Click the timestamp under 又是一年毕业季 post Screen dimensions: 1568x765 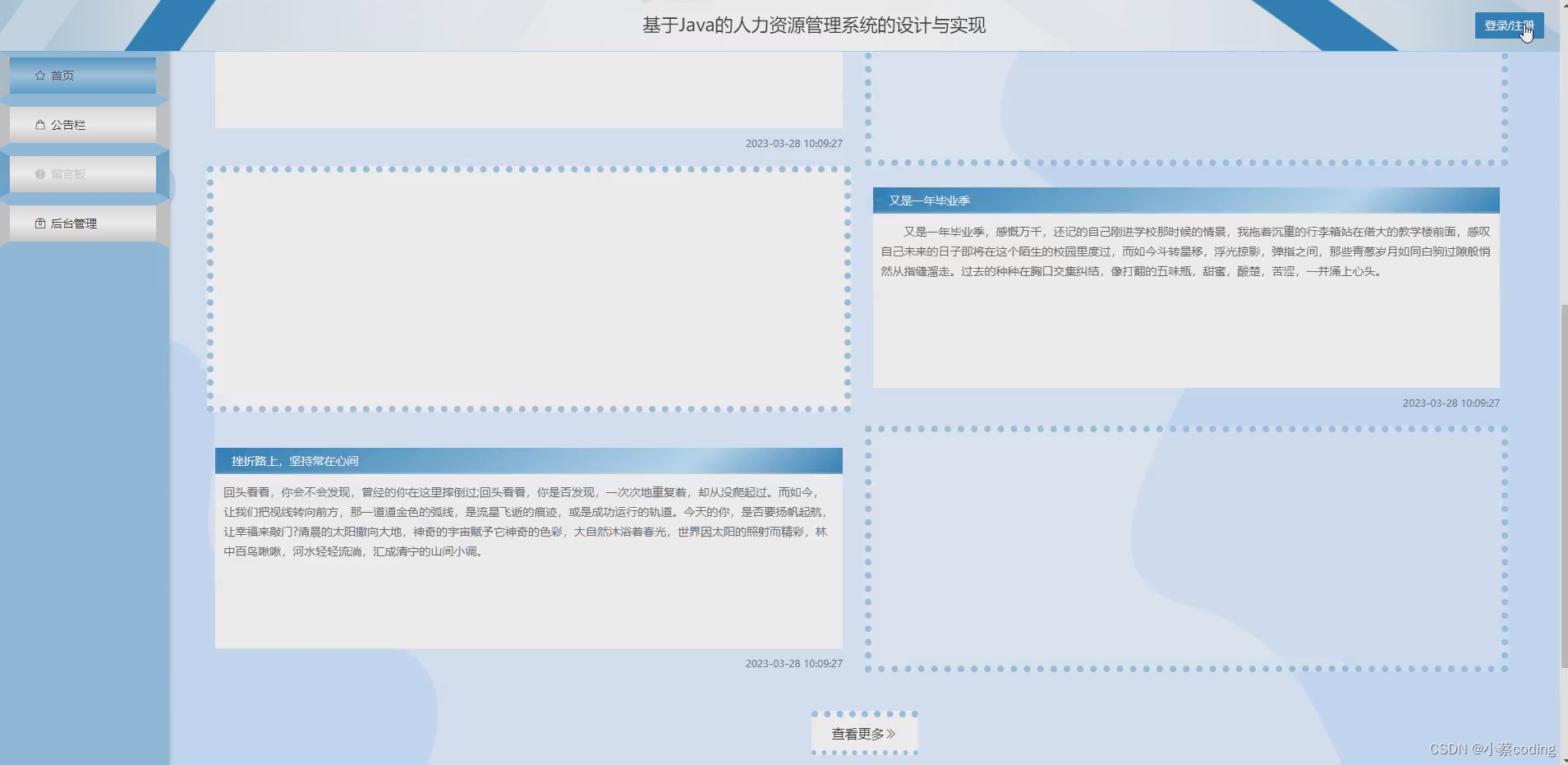tap(1451, 403)
